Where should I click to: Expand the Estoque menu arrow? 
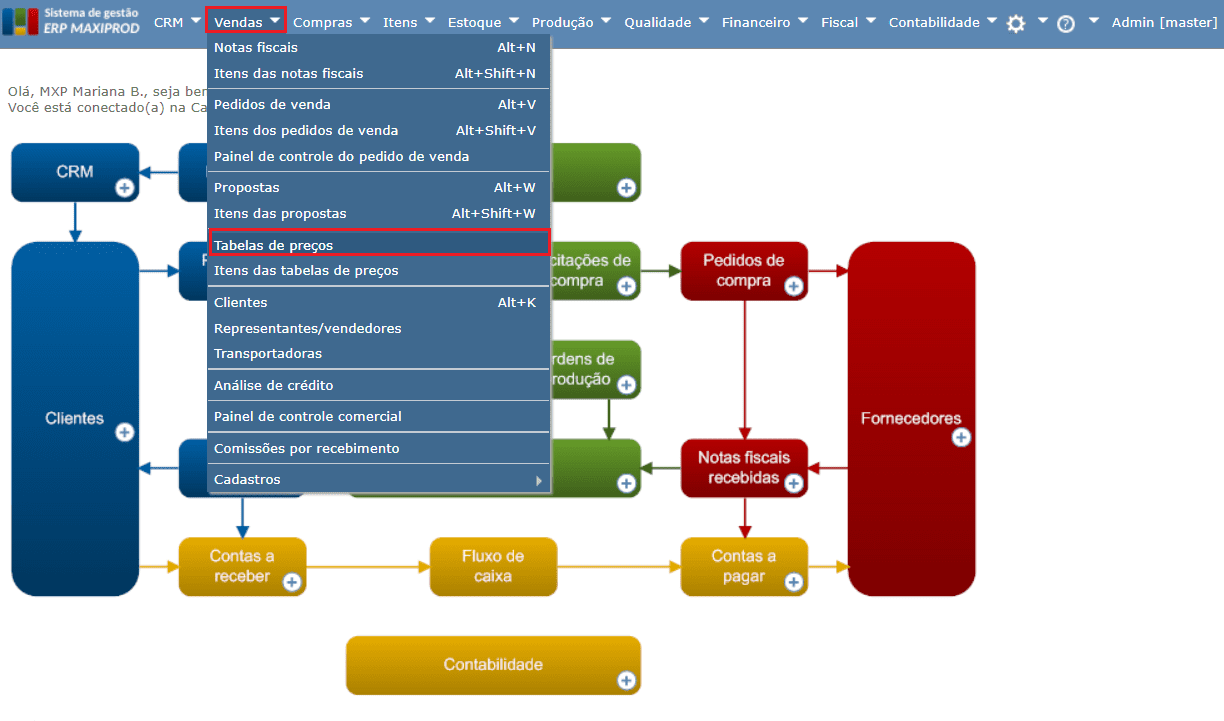[x=513, y=20]
